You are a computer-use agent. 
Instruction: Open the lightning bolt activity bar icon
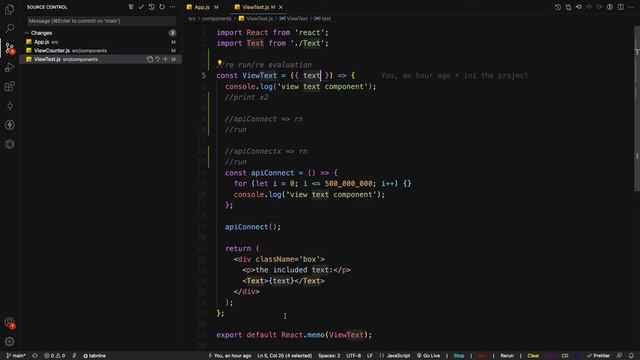tap(10, 125)
